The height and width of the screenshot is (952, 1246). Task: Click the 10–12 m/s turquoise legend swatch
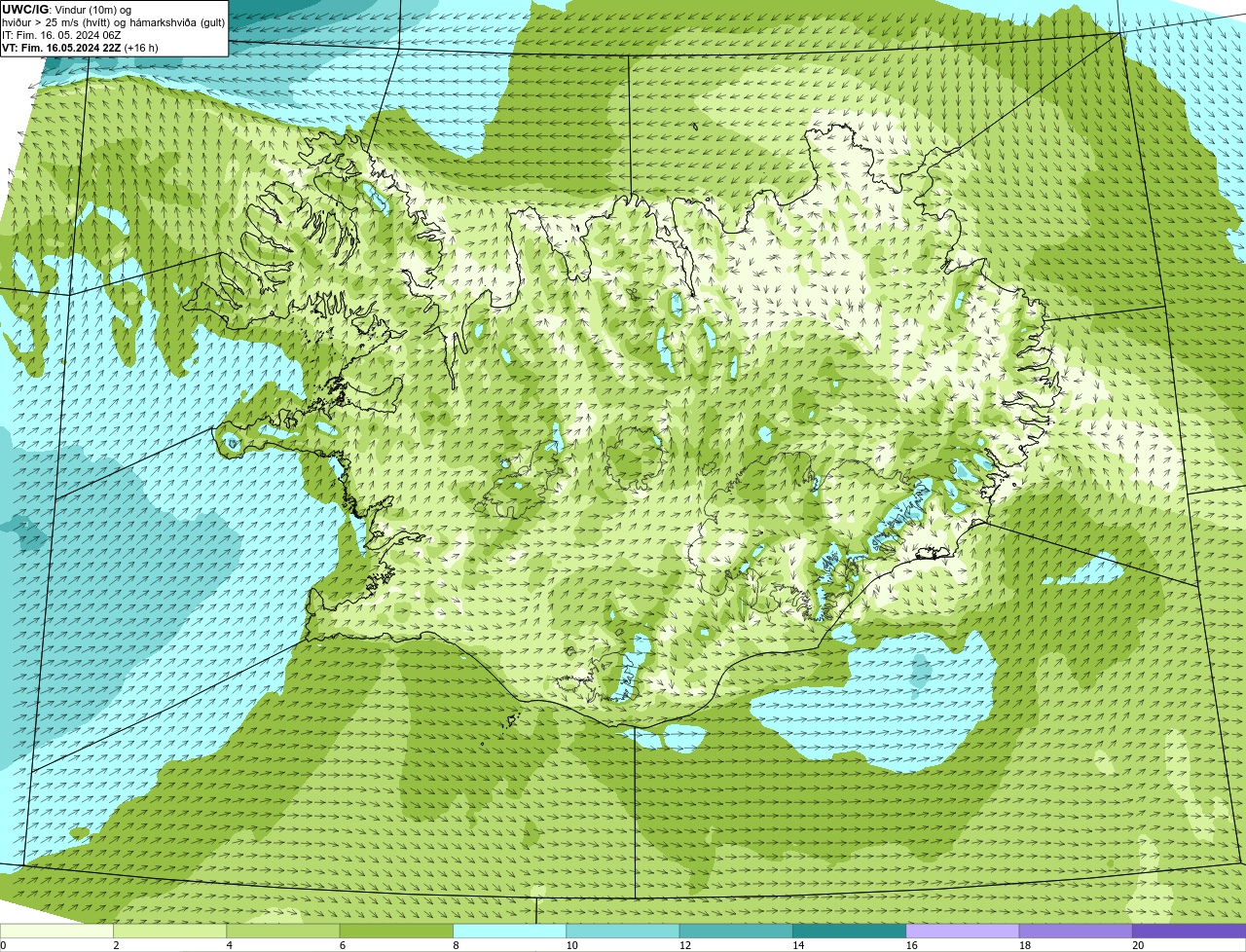click(x=623, y=931)
